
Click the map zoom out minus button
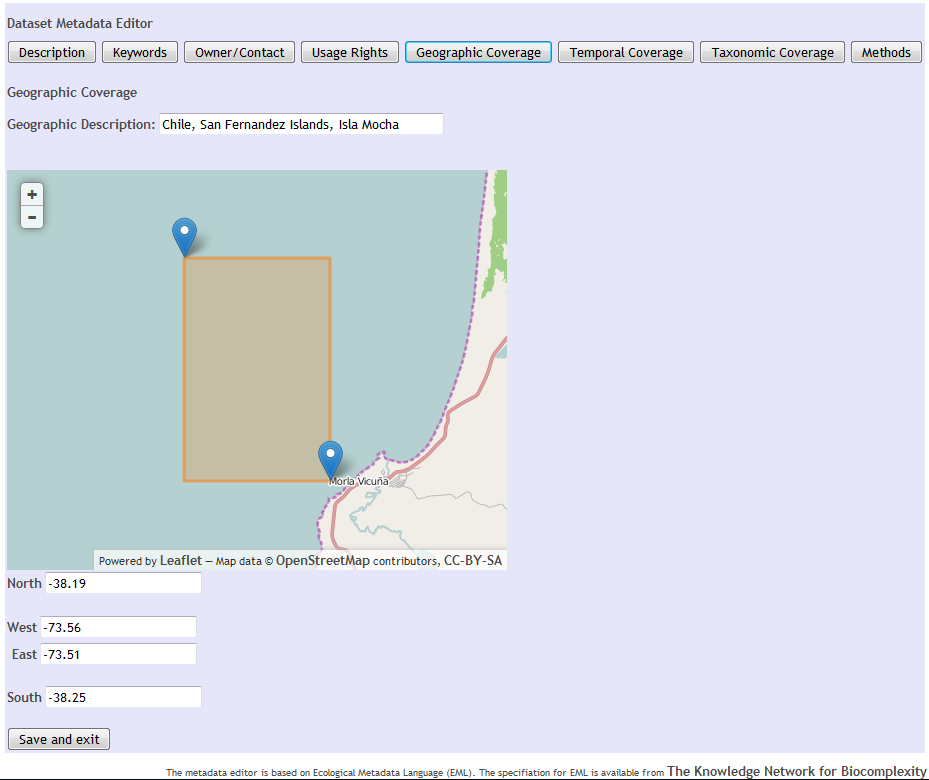click(32, 217)
